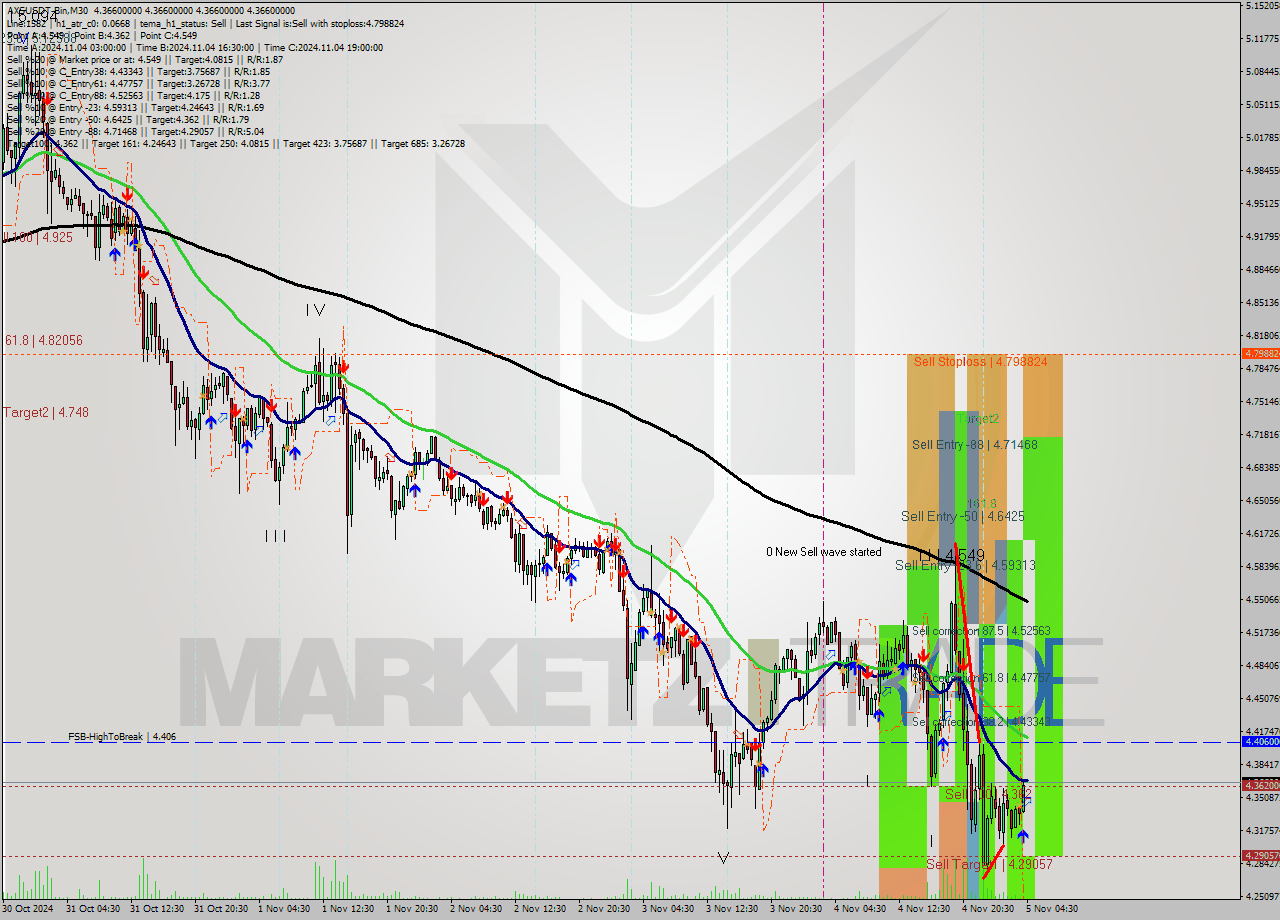
Task: Click the orange 4.798824 price axis tag
Action: [x=1260, y=353]
